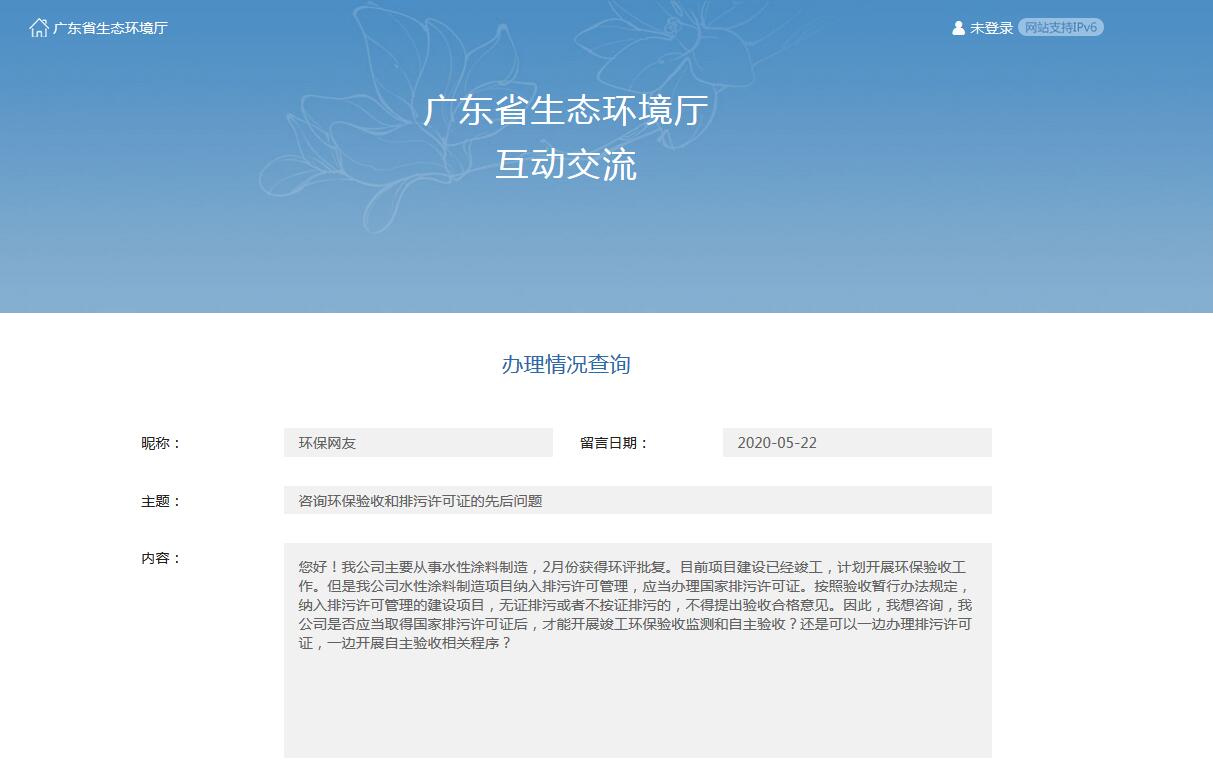This screenshot has width=1213, height=766.
Task: Click the 未登录 login link
Action: coord(991,28)
